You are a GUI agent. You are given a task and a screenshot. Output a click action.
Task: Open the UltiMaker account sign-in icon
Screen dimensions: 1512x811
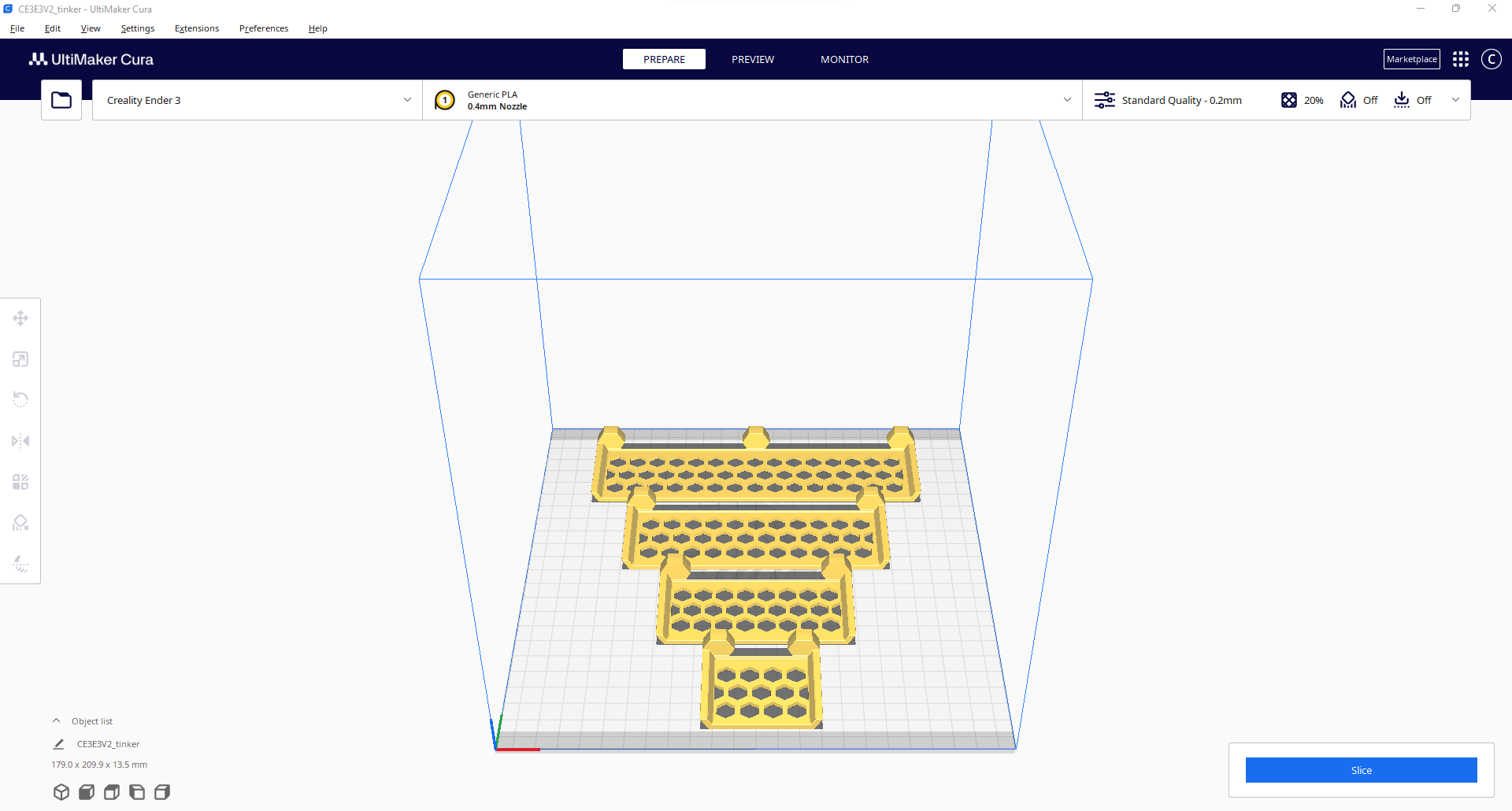pos(1491,59)
